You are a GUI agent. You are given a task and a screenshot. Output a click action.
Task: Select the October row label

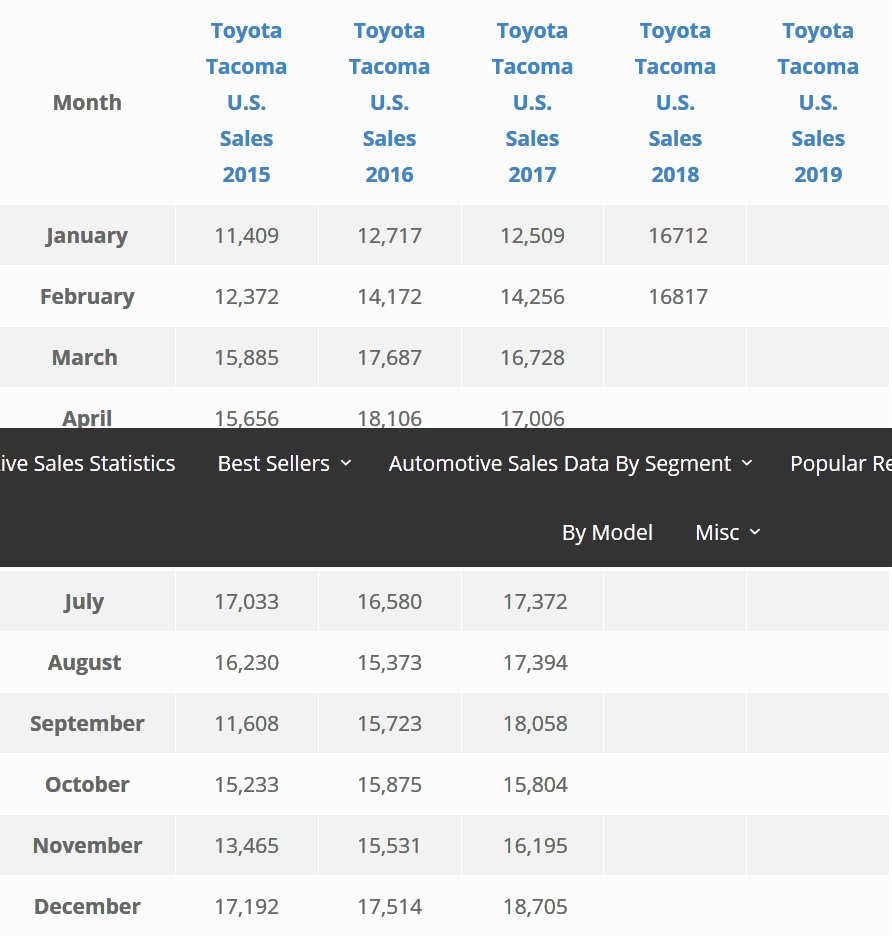pyautogui.click(x=87, y=785)
